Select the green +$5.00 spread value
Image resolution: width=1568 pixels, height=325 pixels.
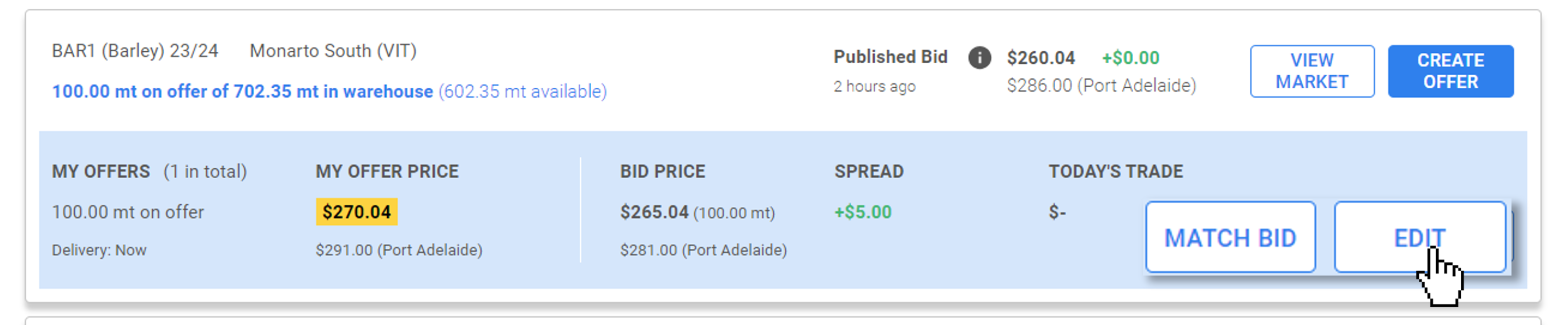863,212
